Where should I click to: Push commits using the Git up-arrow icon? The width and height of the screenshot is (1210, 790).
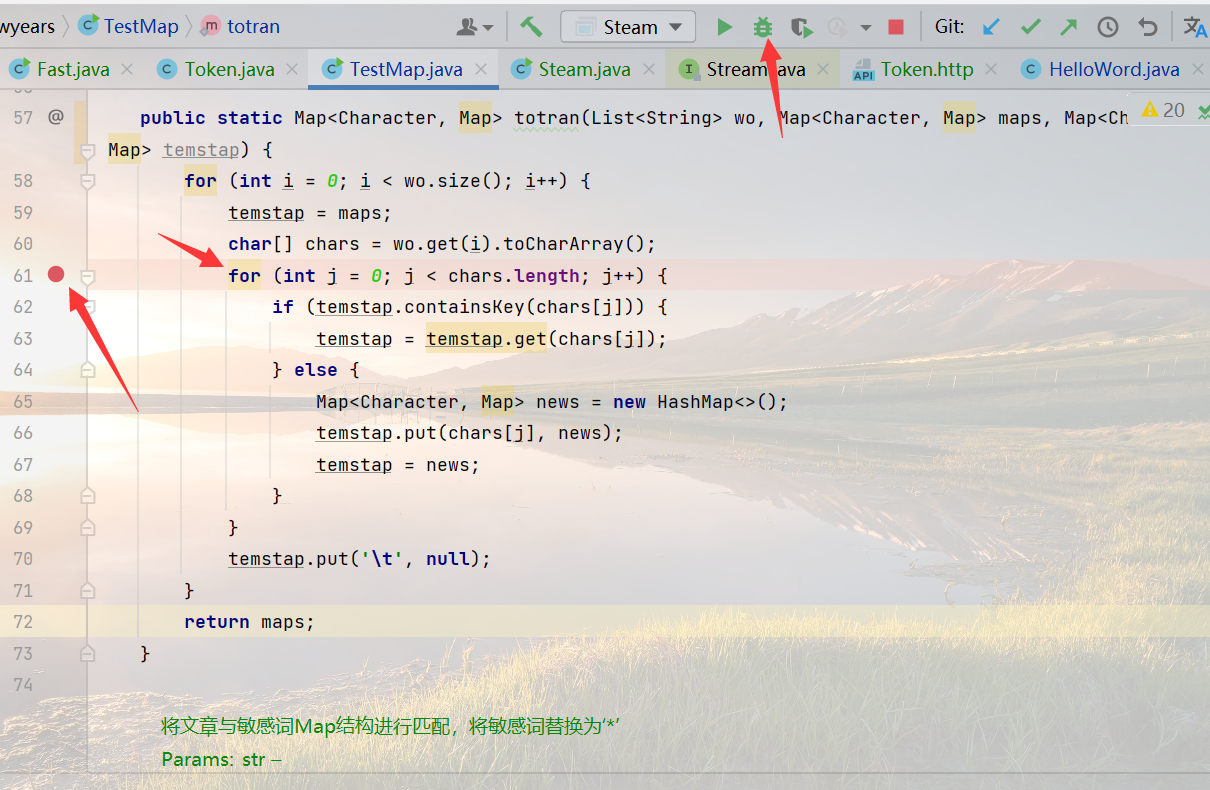(x=1069, y=26)
